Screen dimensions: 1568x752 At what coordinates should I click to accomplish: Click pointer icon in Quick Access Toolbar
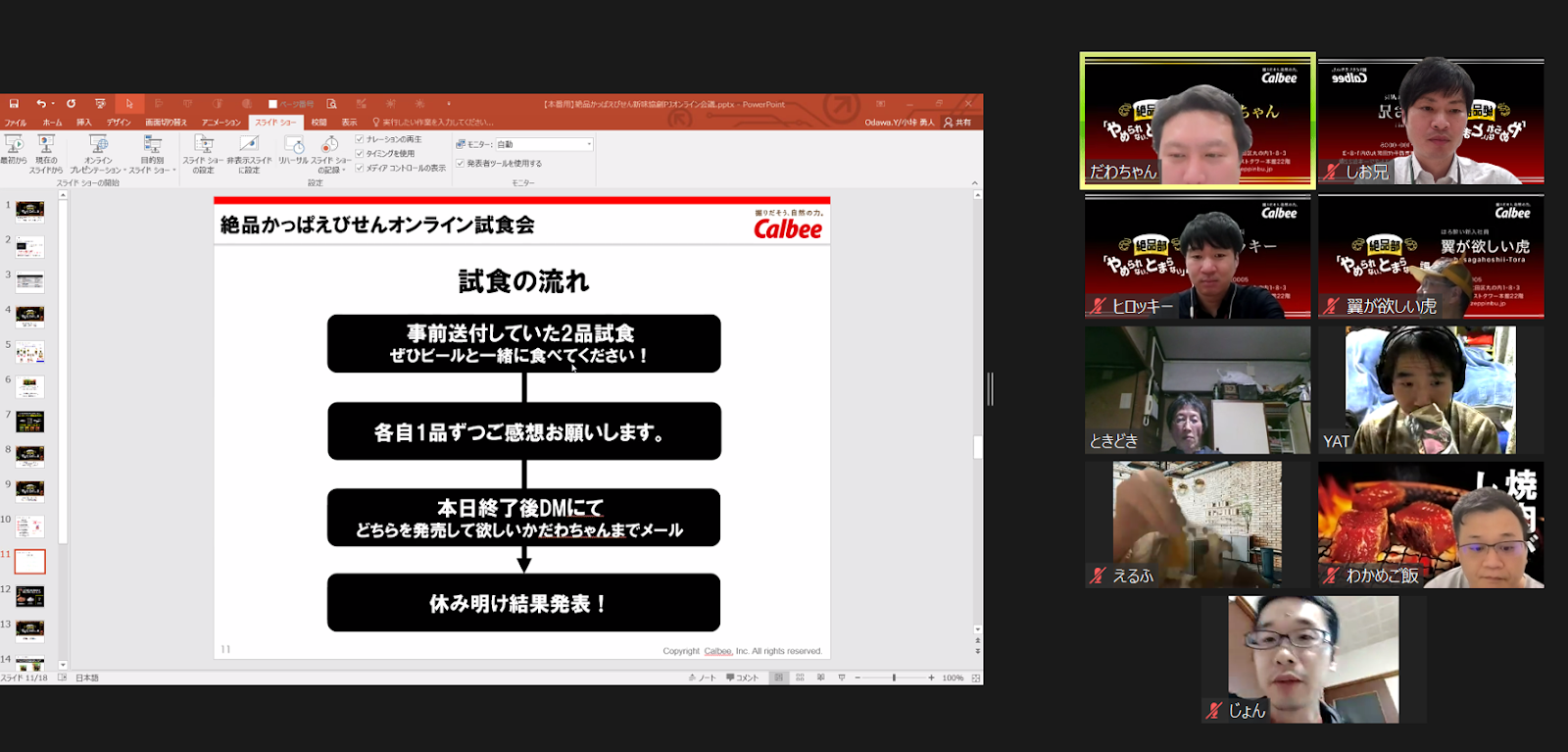click(x=129, y=103)
